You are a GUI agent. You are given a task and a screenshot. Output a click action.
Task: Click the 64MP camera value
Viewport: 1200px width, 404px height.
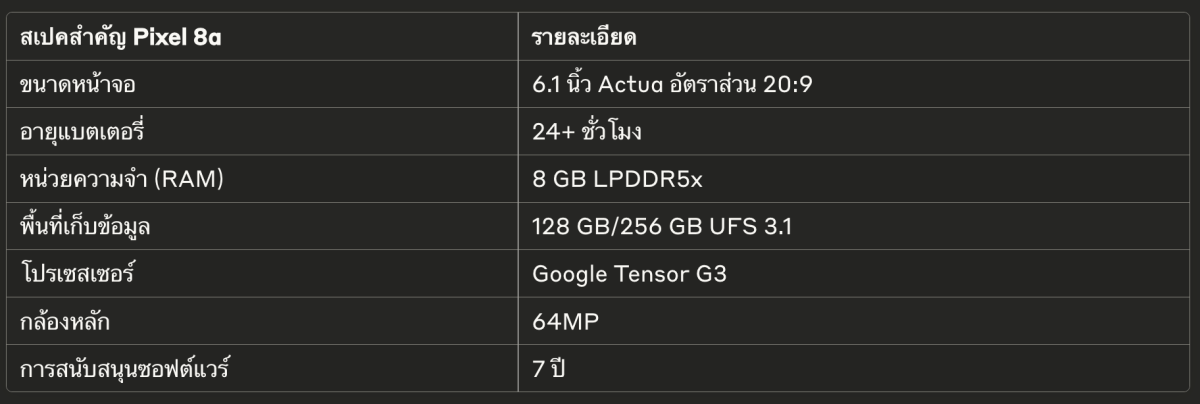click(566, 322)
